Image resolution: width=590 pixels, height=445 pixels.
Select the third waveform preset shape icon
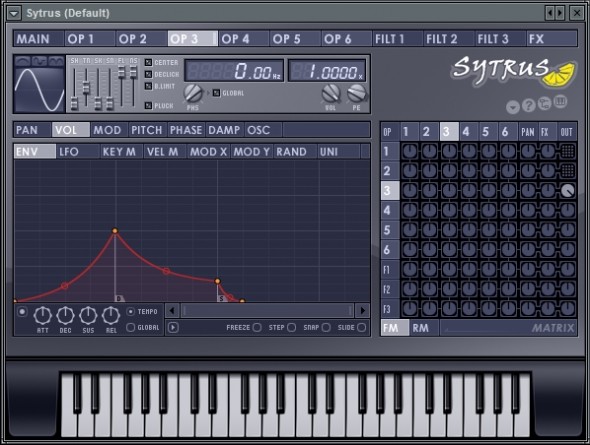[x=56, y=61]
